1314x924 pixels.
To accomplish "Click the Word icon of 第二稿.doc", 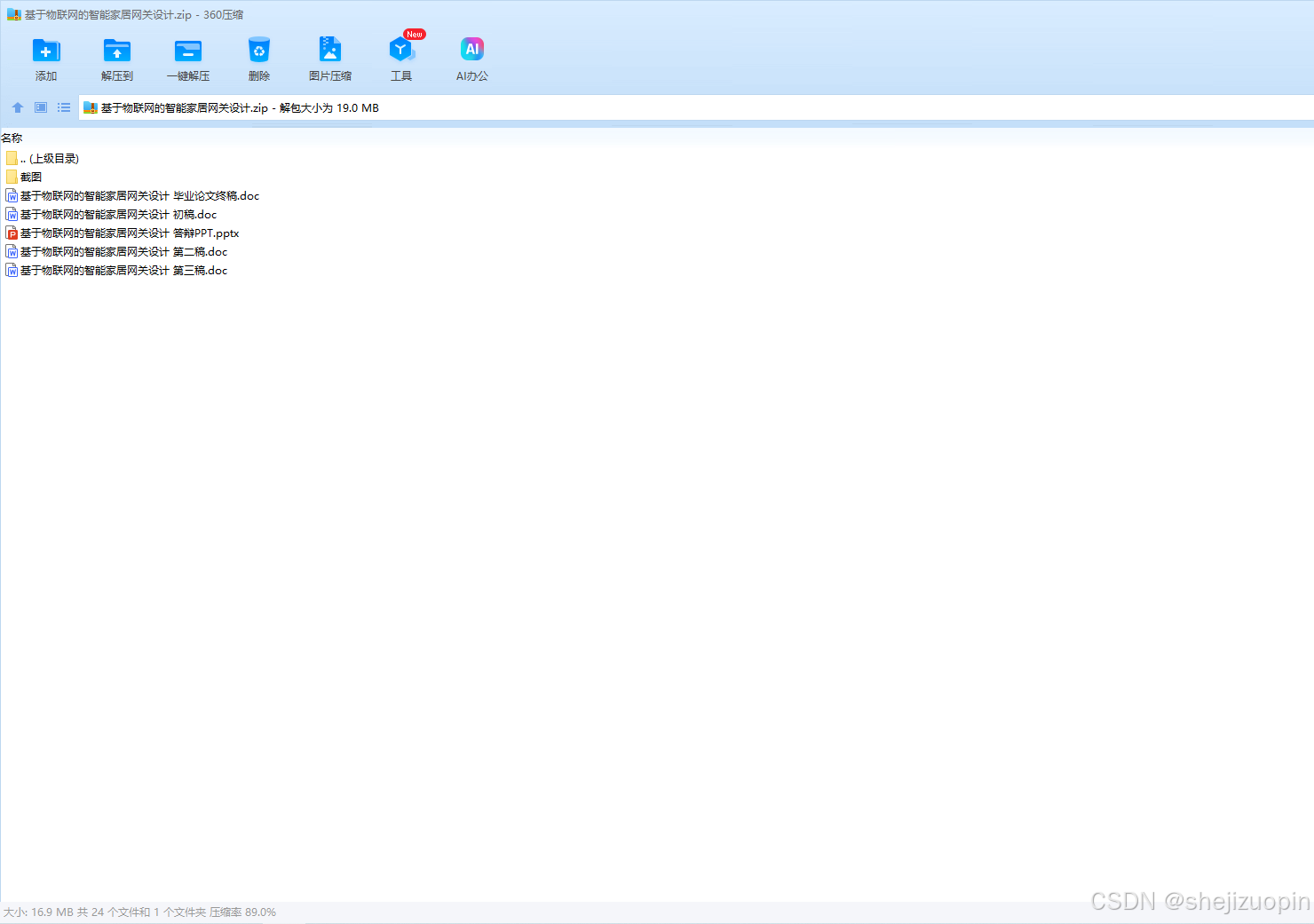I will pos(12,251).
